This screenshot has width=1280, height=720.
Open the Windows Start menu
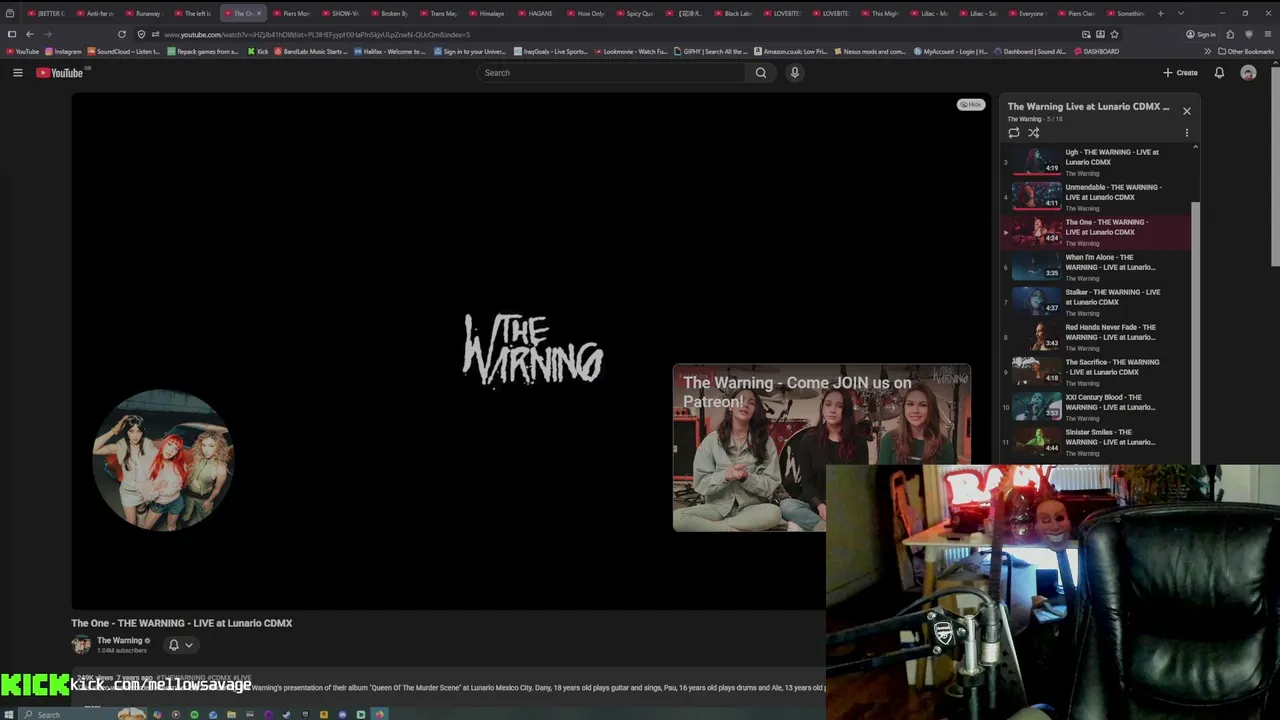(10, 714)
